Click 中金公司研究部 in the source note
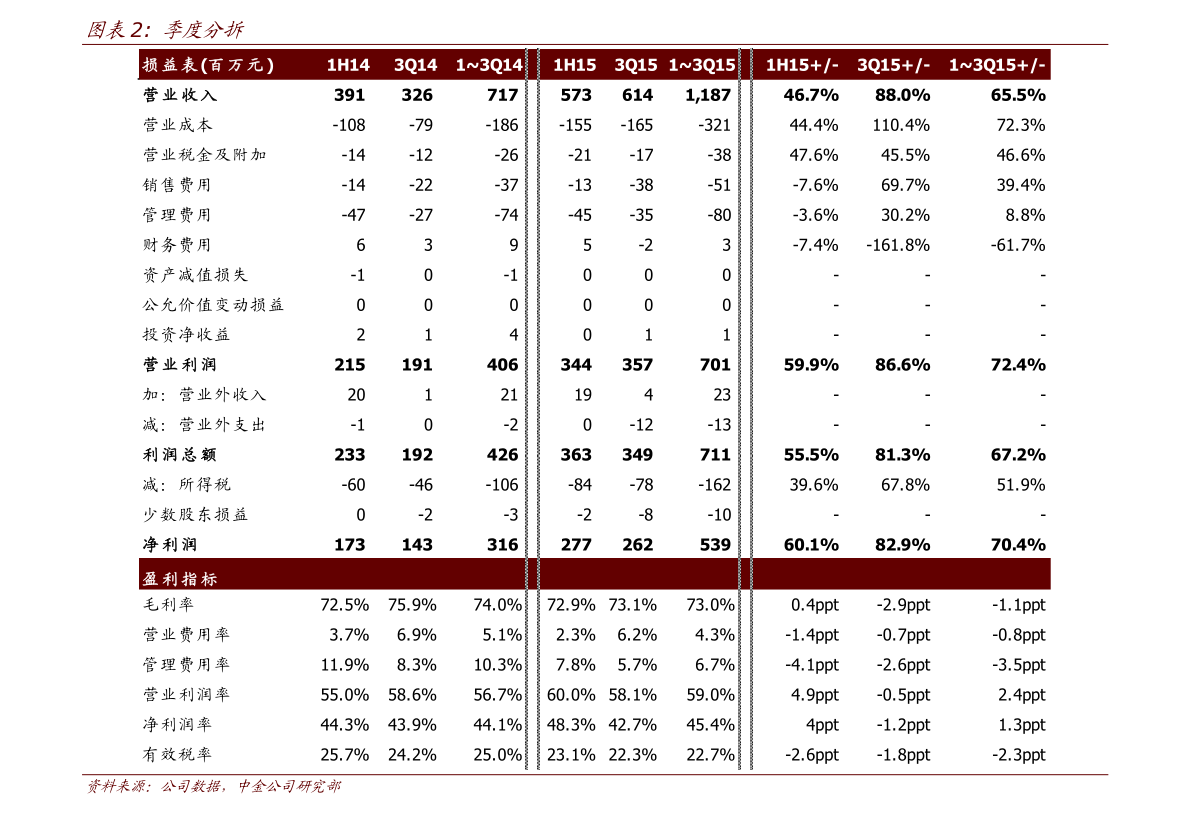The height and width of the screenshot is (815, 1191). (288, 787)
